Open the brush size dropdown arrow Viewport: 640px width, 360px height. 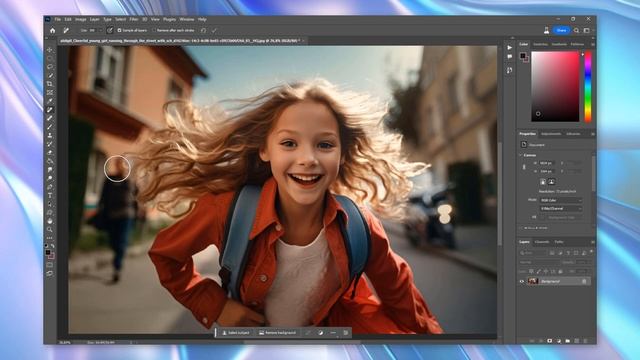coord(101,31)
